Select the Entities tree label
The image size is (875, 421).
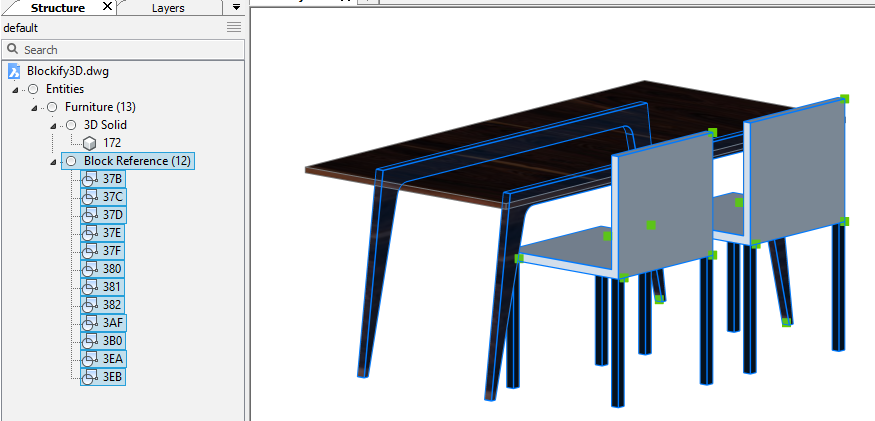65,89
